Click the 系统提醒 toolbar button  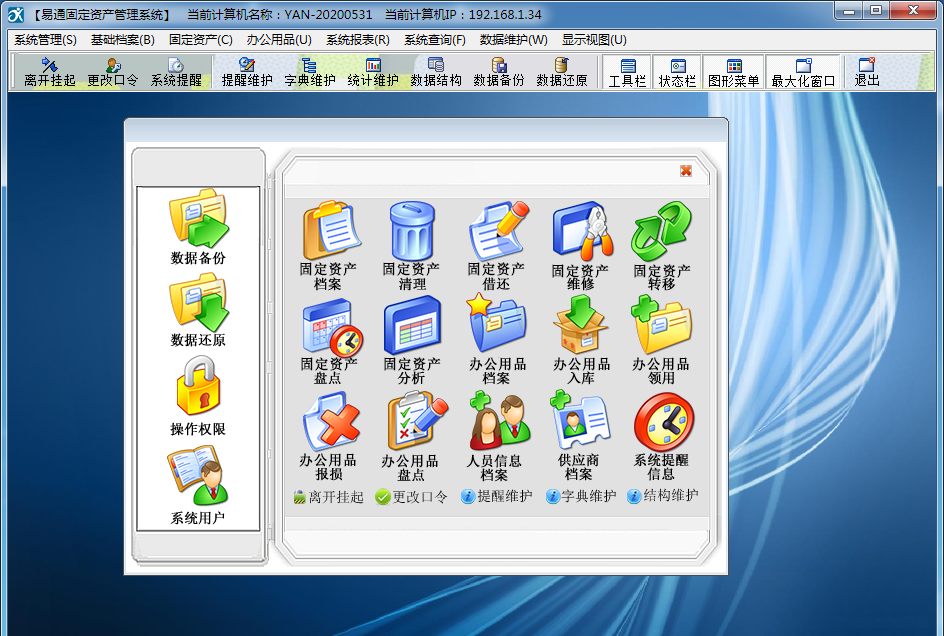[176, 72]
